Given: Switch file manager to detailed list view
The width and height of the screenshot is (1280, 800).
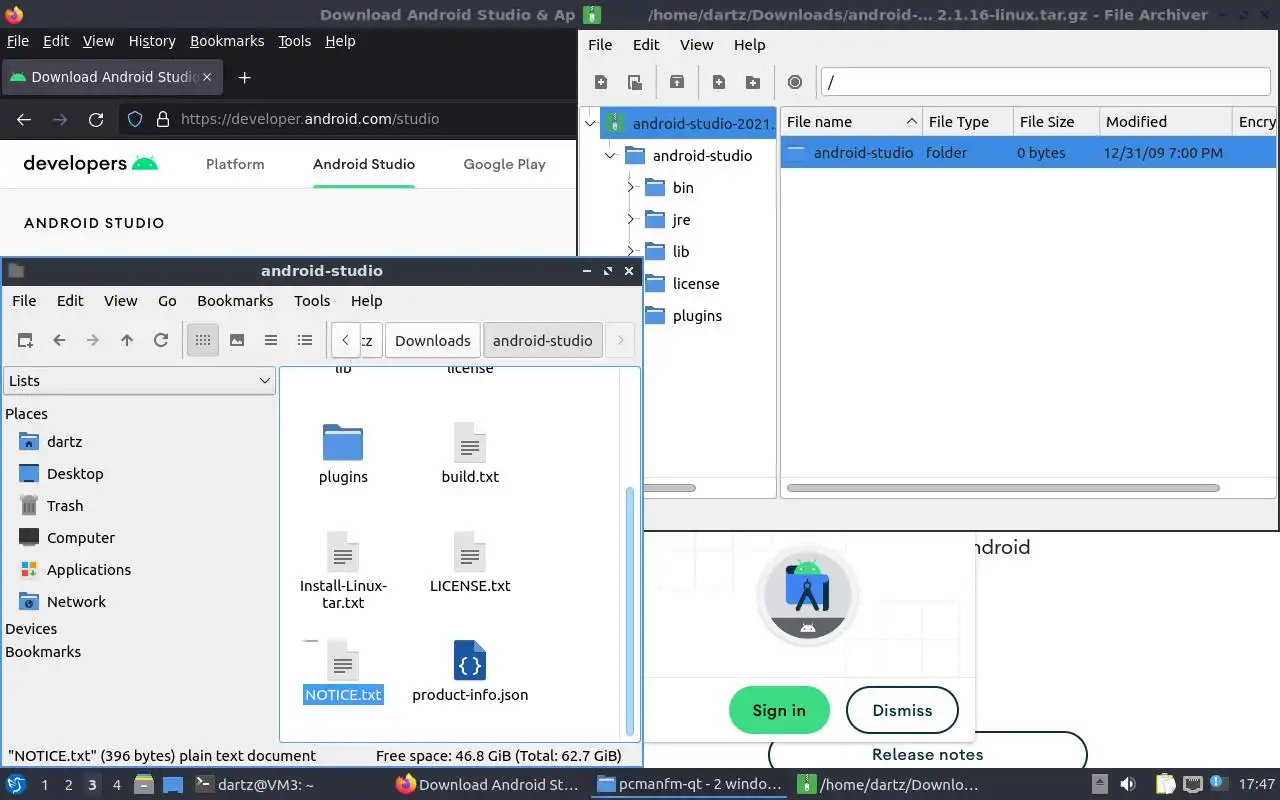Looking at the screenshot, I should (305, 340).
